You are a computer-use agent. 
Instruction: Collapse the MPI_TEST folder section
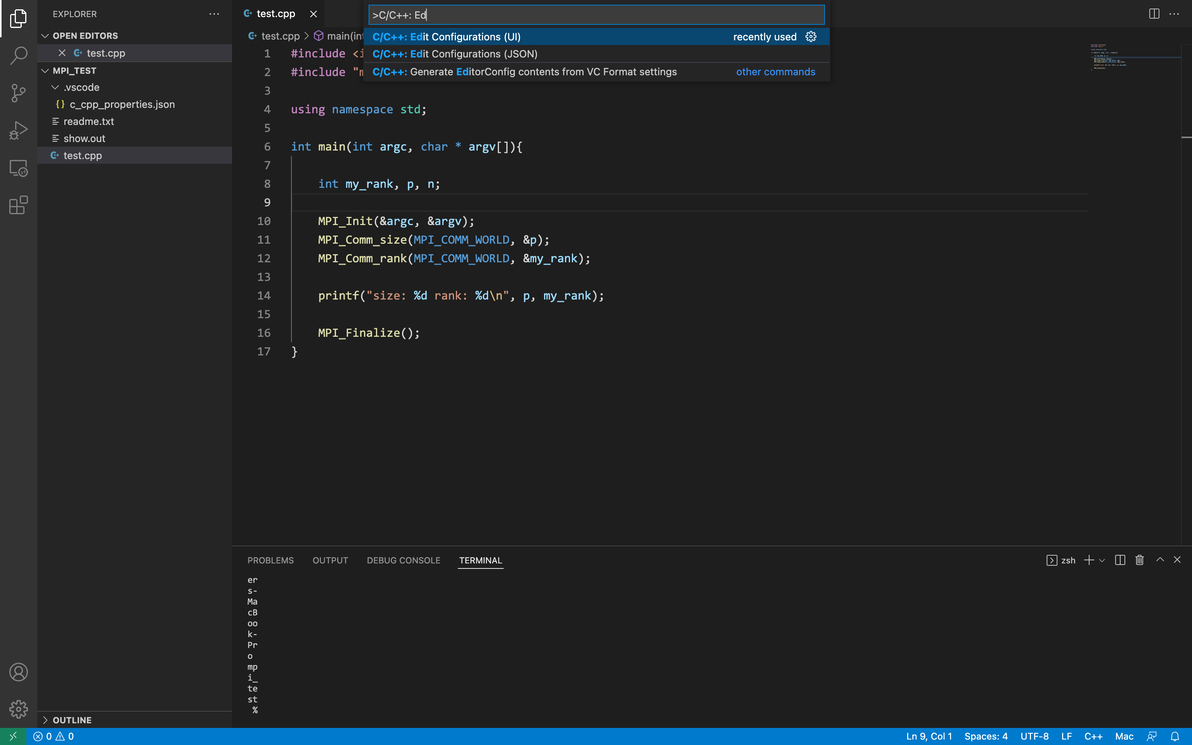tap(135, 71)
